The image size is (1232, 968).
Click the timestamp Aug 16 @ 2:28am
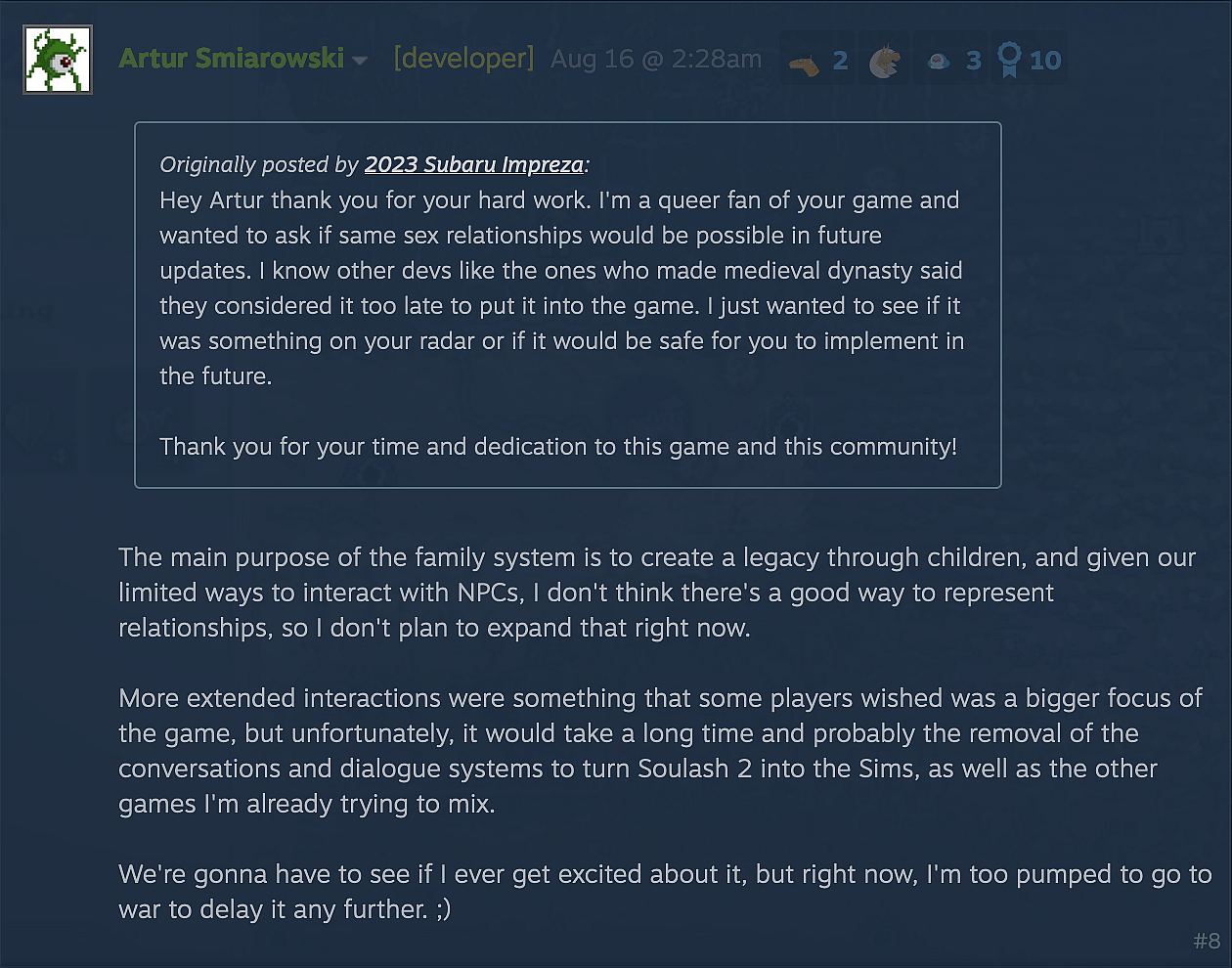pyautogui.click(x=655, y=59)
